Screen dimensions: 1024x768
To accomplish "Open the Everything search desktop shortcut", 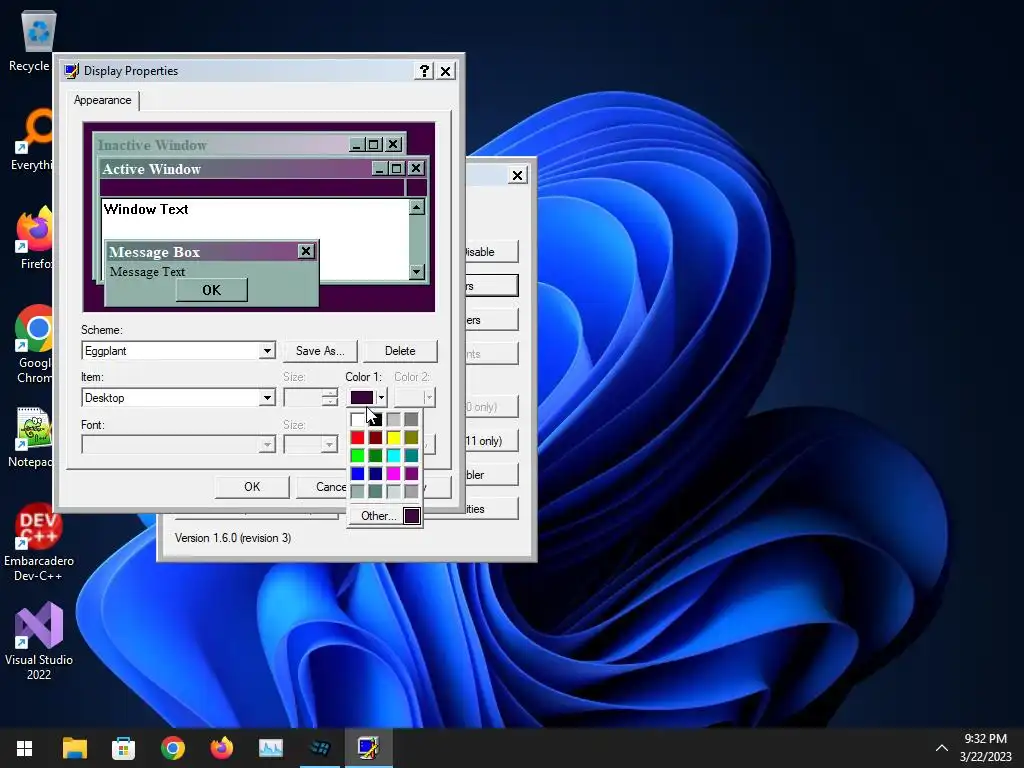I will click(36, 139).
